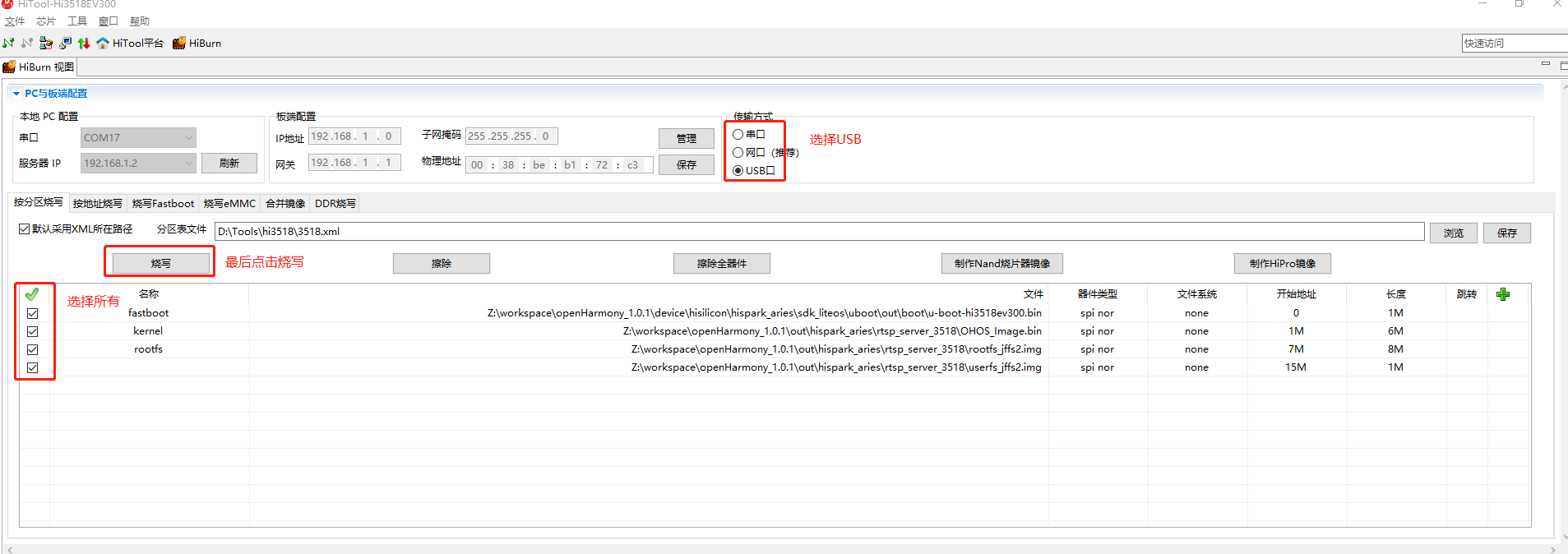
Task: Click the IP地址 input field
Action: [354, 136]
